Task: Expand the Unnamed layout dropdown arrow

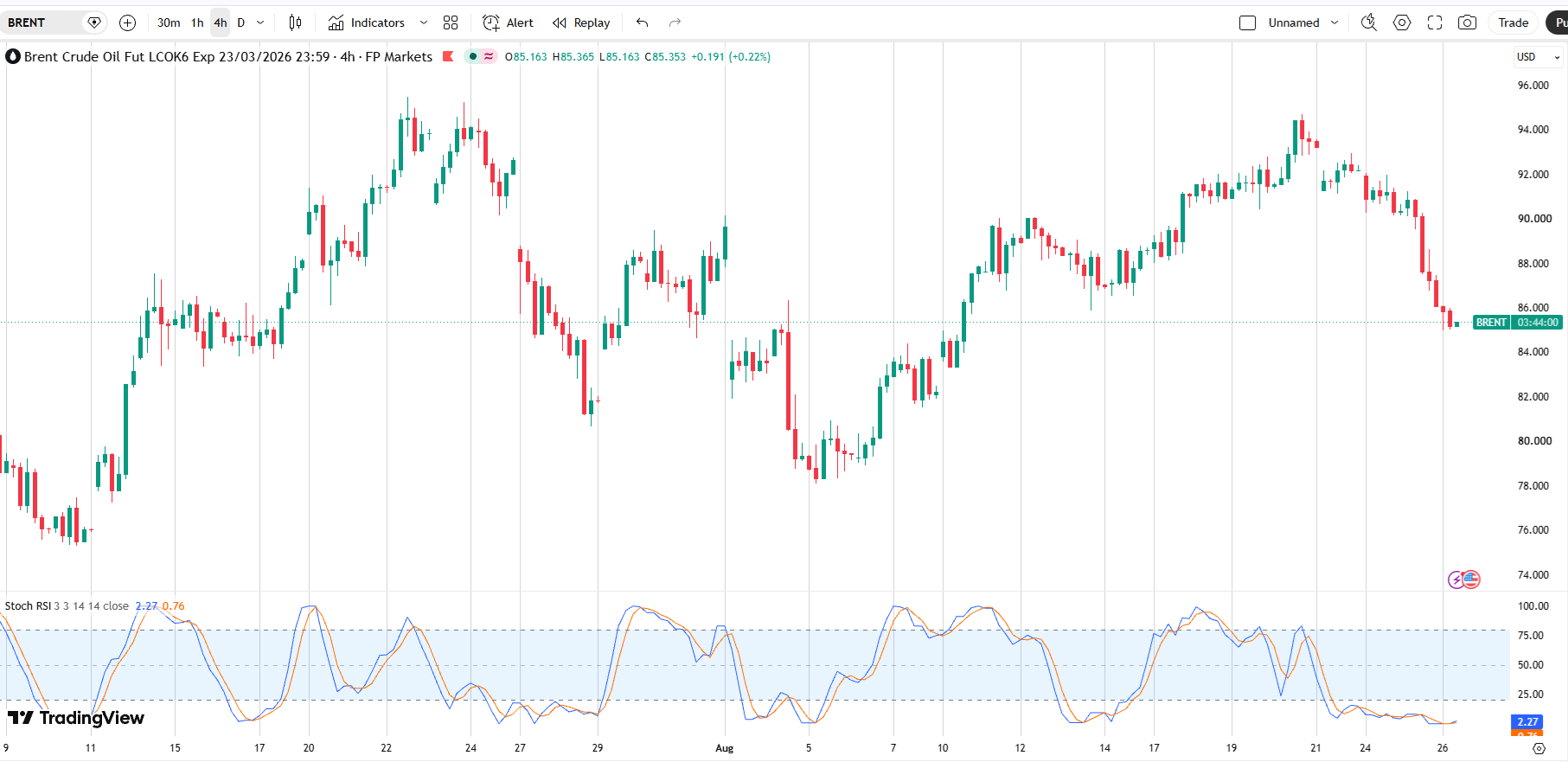Action: coord(1334,22)
